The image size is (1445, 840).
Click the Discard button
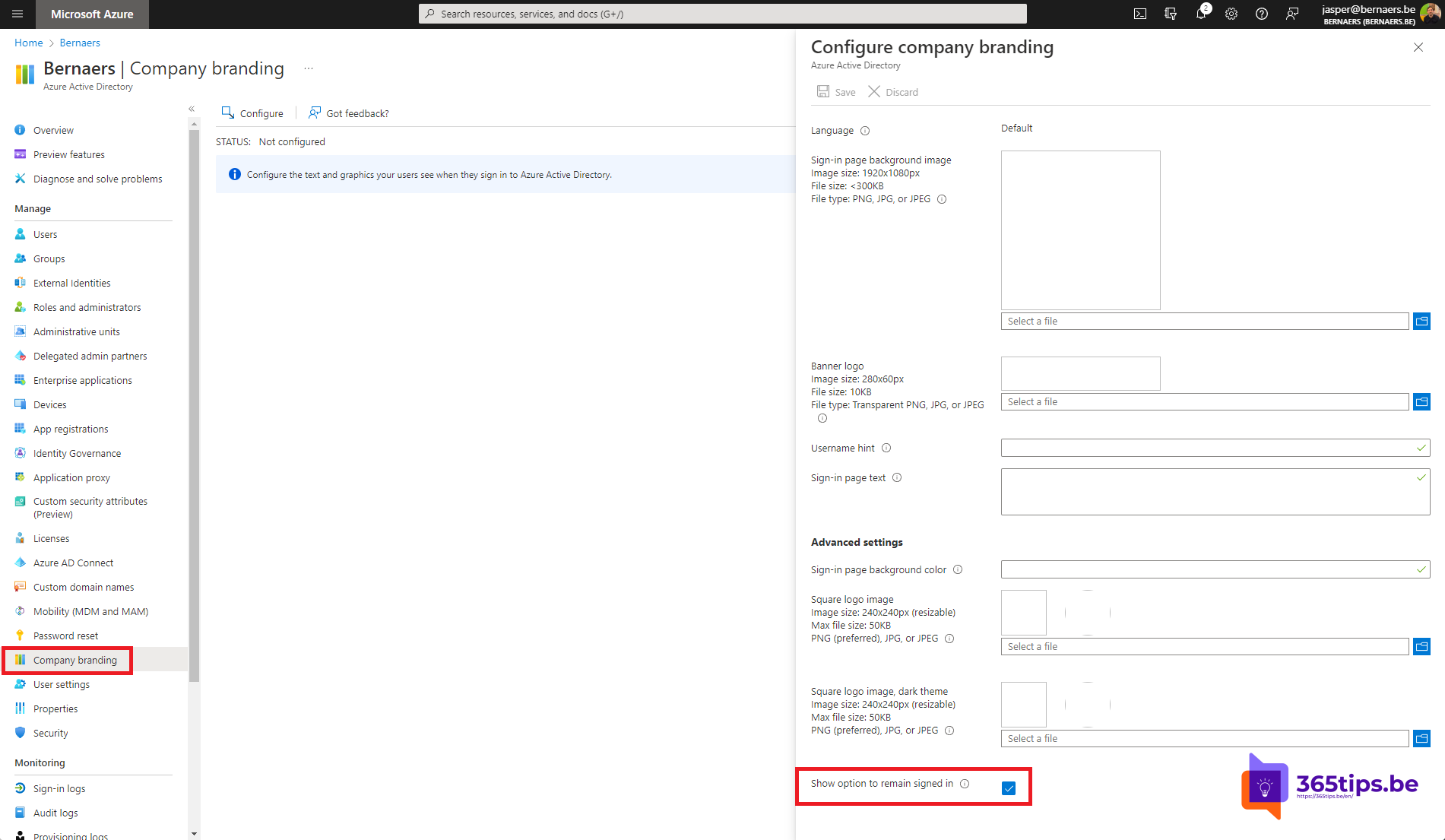click(x=893, y=92)
